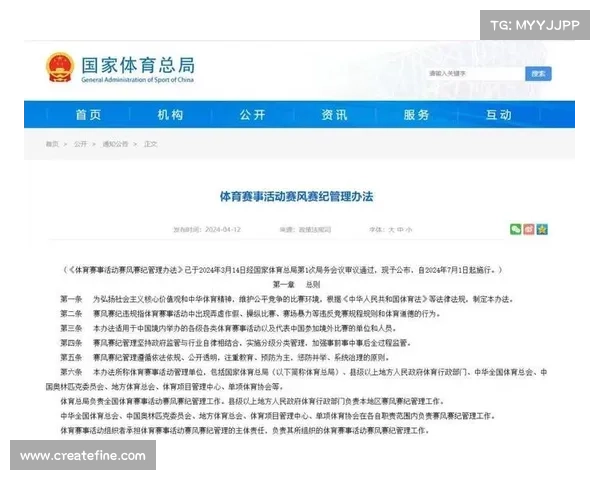Set font size to 小
Image resolution: width=600 pixels, height=480 pixels.
coord(409,230)
